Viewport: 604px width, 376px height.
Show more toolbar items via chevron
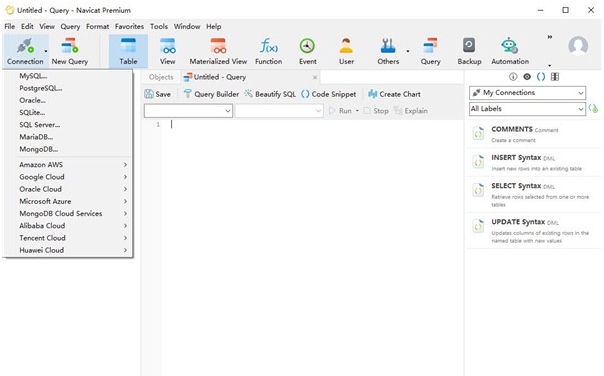click(x=550, y=37)
